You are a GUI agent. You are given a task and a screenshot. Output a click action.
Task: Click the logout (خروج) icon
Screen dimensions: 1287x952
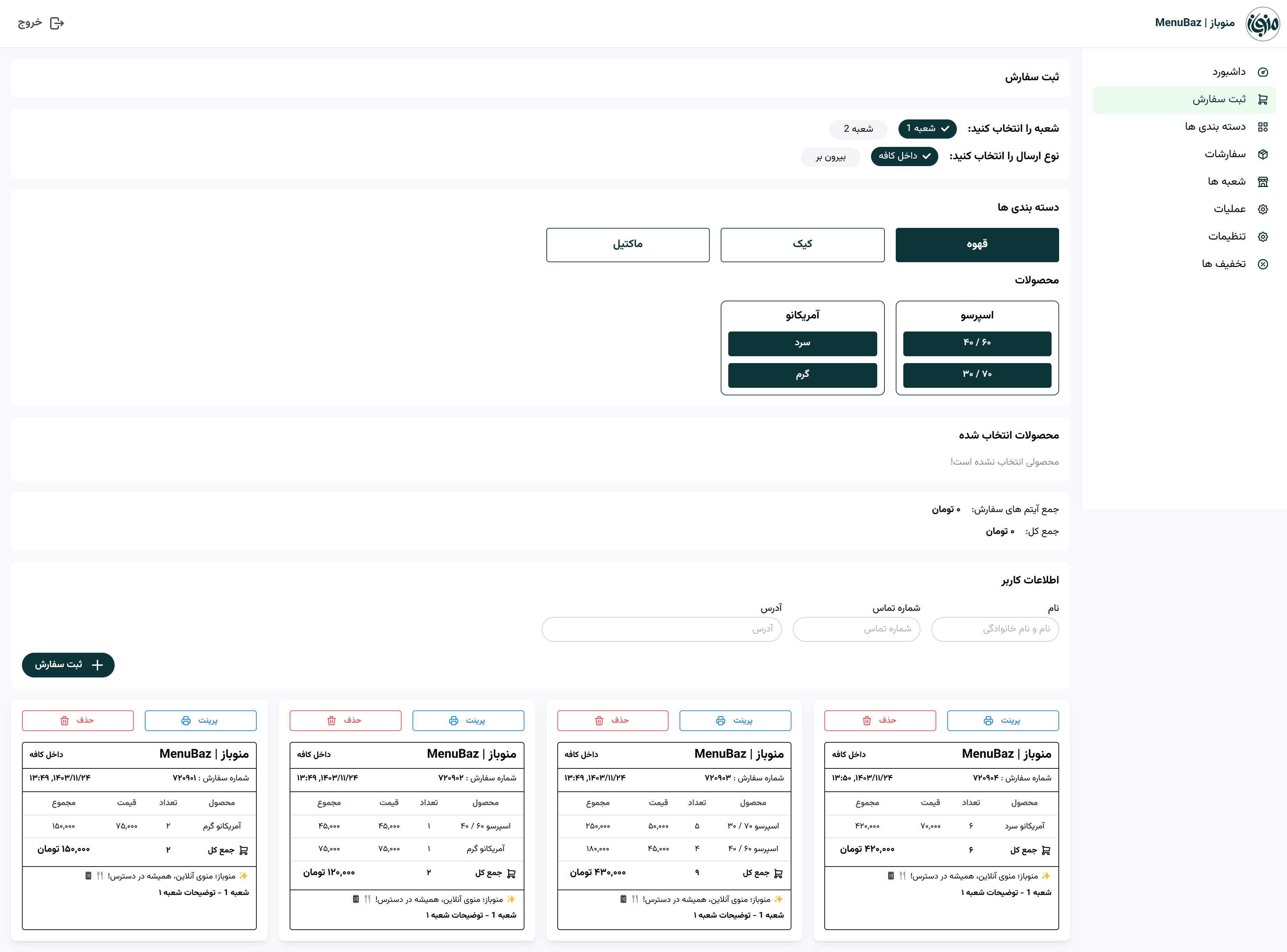[57, 23]
